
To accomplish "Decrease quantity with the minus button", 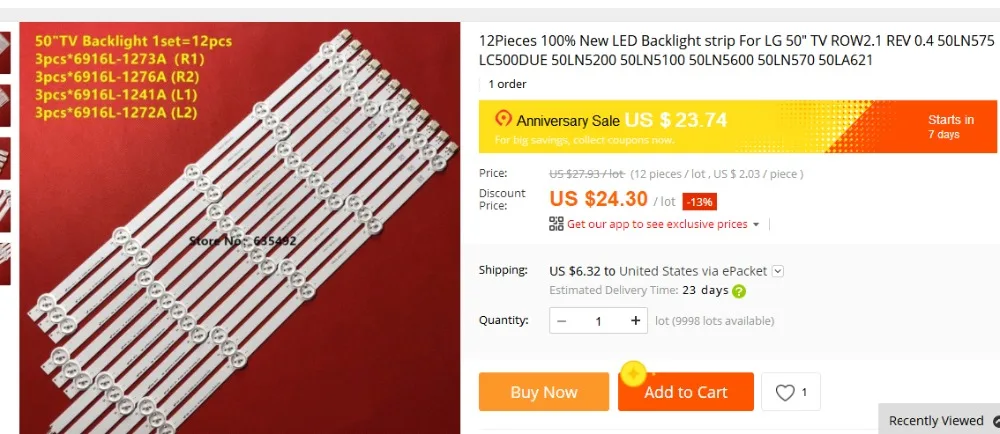I will pyautogui.click(x=562, y=321).
